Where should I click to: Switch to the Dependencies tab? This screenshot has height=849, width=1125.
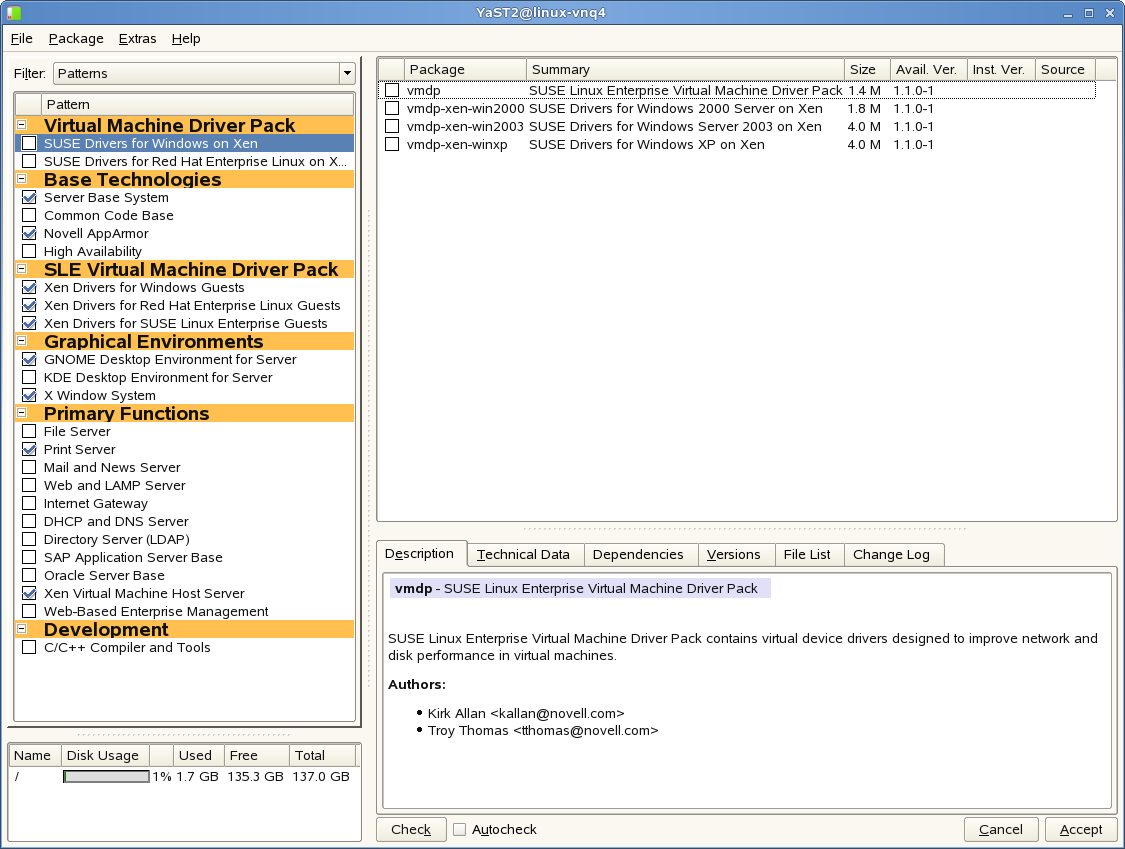tap(638, 554)
